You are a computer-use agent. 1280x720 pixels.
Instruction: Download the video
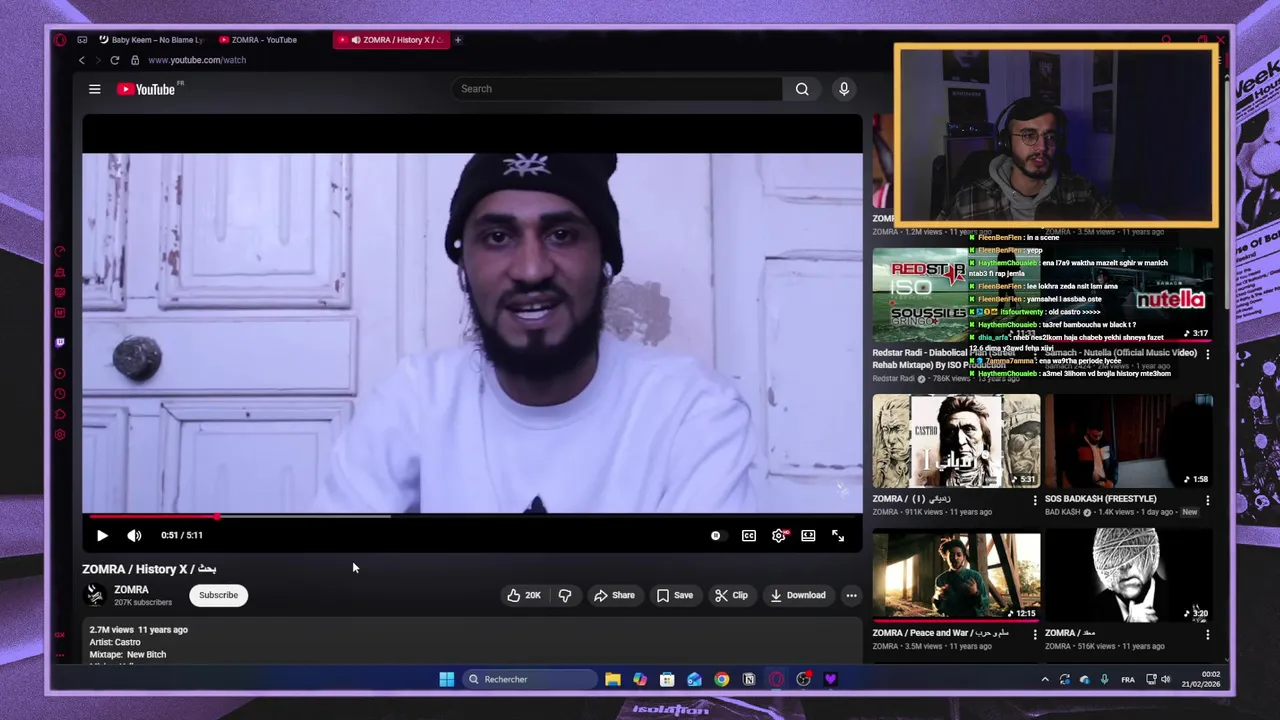click(797, 595)
